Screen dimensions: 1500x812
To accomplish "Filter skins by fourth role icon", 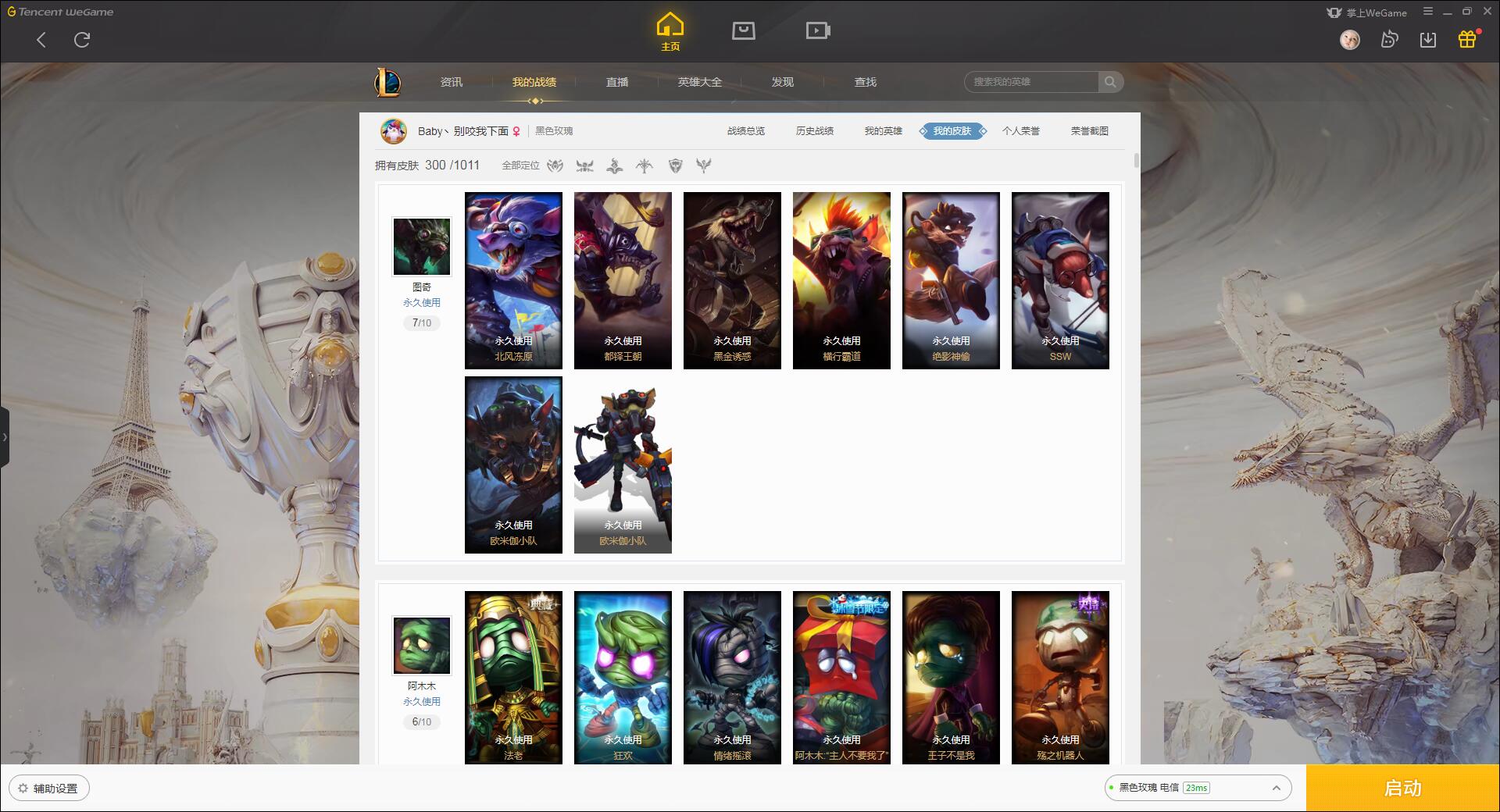I will (645, 166).
